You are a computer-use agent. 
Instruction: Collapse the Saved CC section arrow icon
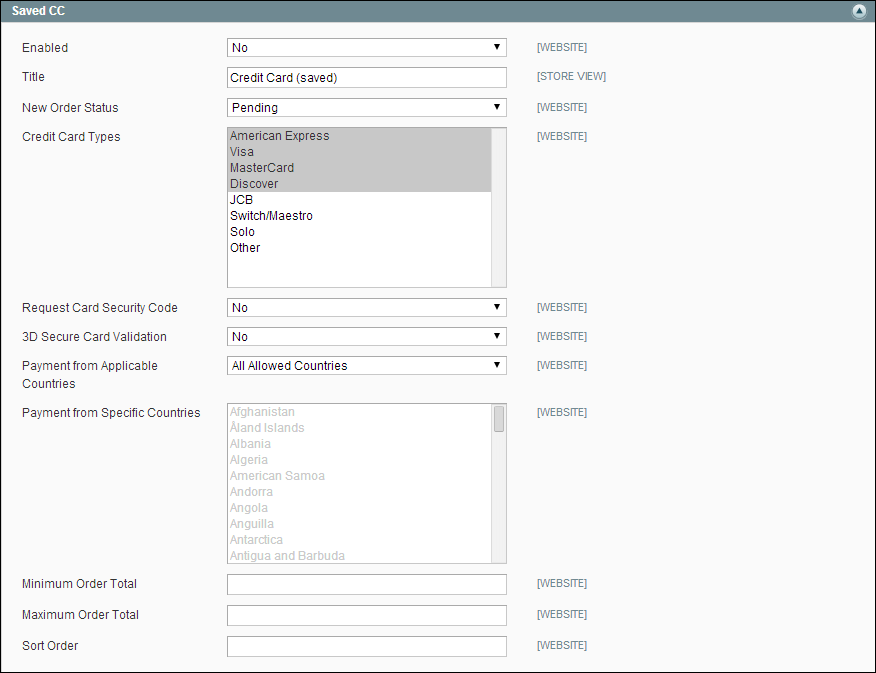click(859, 11)
